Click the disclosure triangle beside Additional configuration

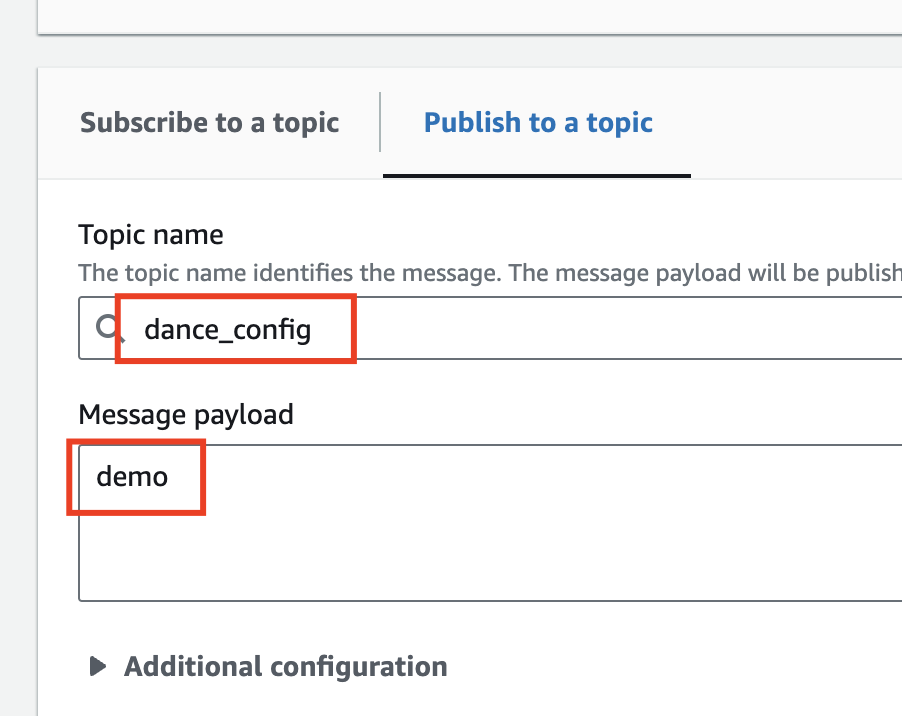pyautogui.click(x=97, y=666)
